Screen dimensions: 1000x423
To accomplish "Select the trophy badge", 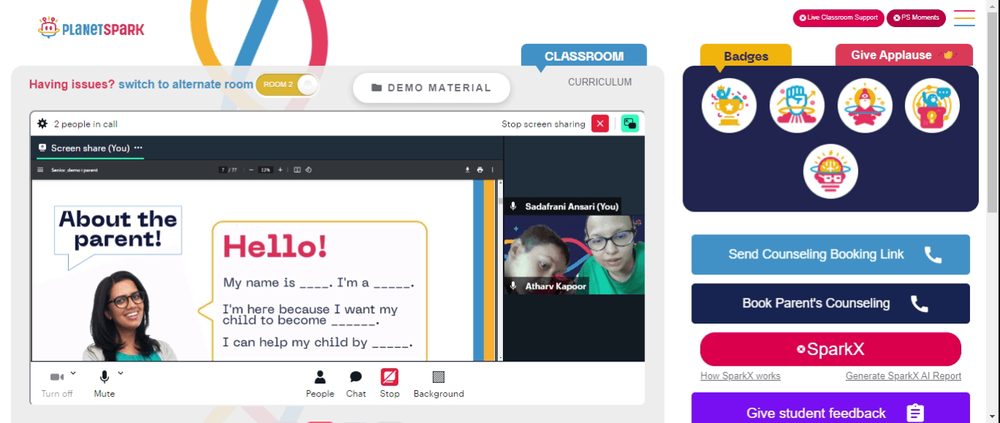I will click(x=729, y=105).
